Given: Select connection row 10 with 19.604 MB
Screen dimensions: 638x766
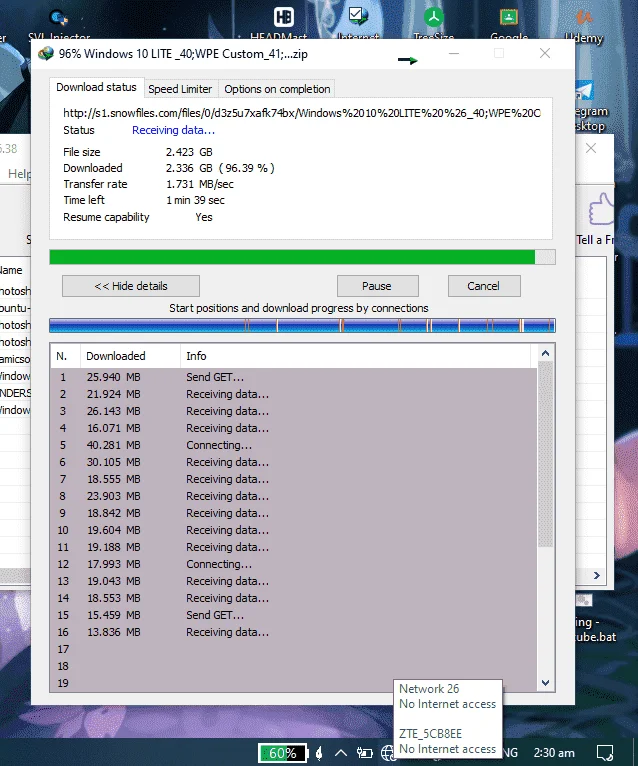Looking at the screenshot, I should pyautogui.click(x=293, y=530).
